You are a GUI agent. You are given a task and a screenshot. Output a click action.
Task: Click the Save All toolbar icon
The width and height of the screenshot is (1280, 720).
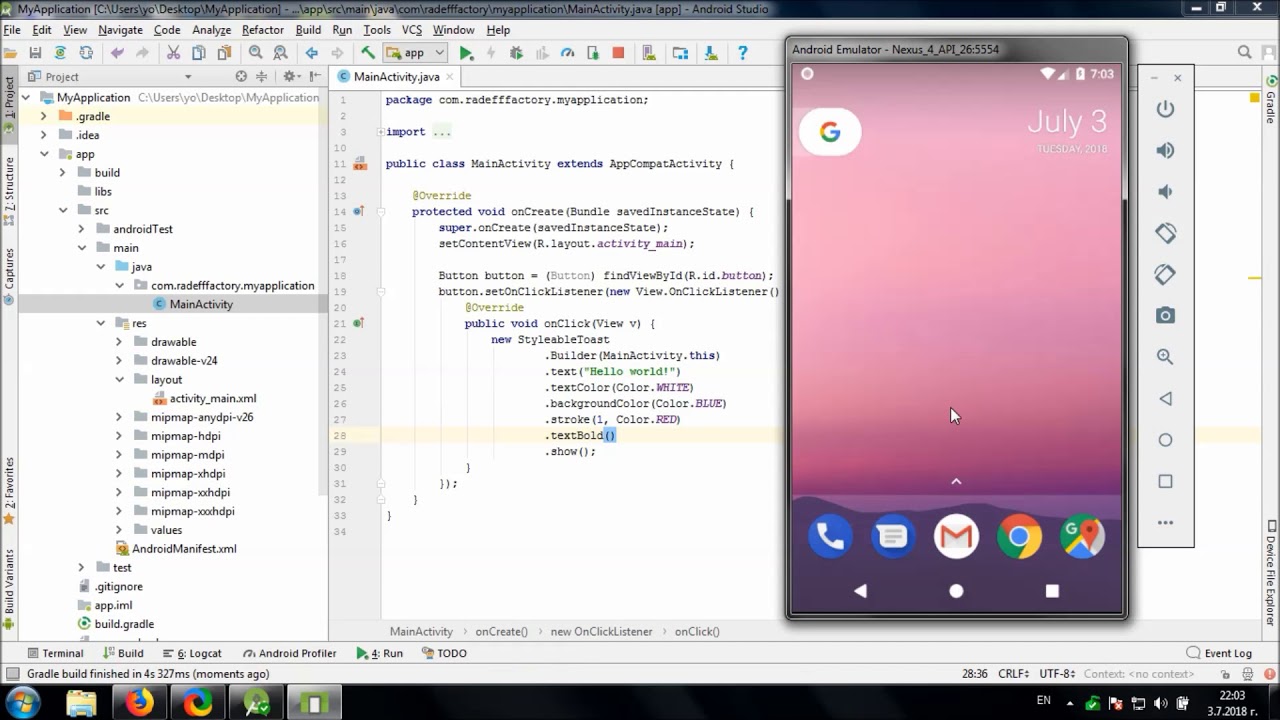point(35,53)
